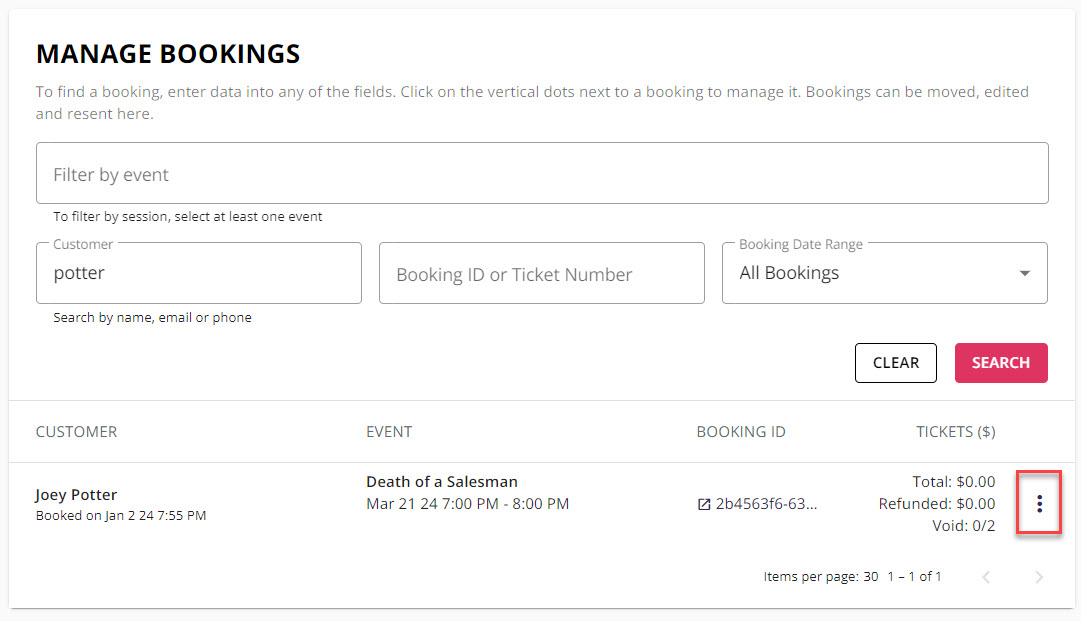Select the Joey Potter customer name

pos(76,495)
